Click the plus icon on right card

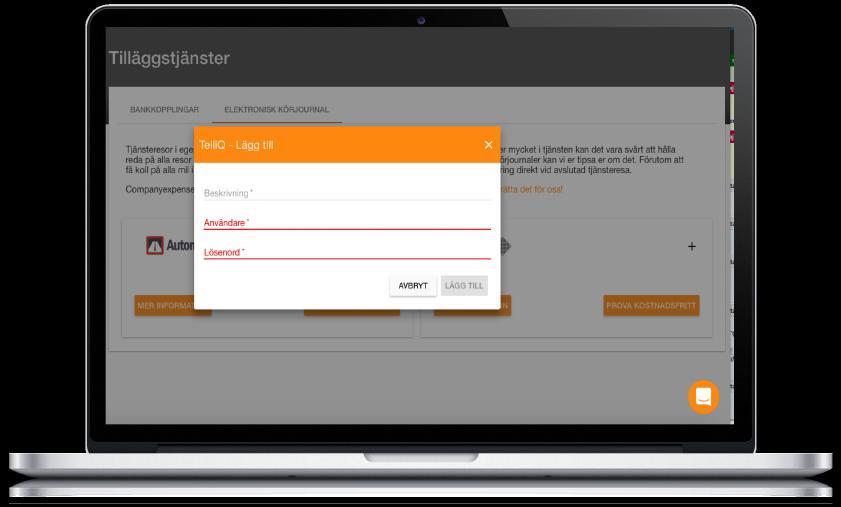pyautogui.click(x=692, y=246)
